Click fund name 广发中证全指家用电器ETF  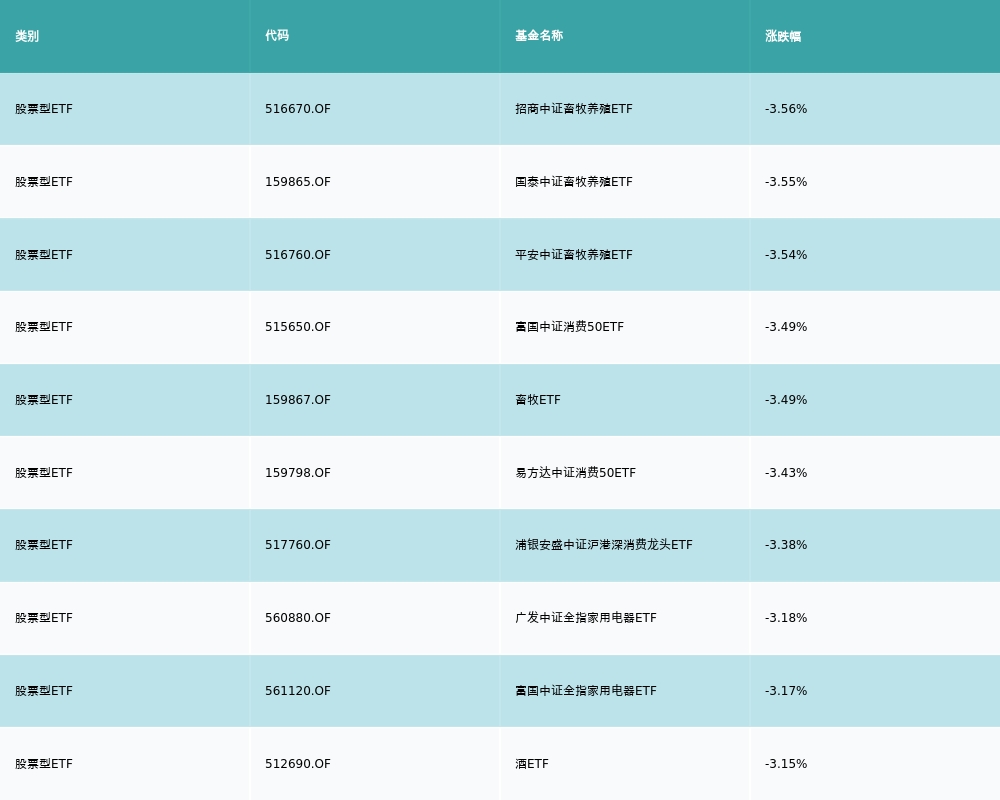[x=586, y=618]
